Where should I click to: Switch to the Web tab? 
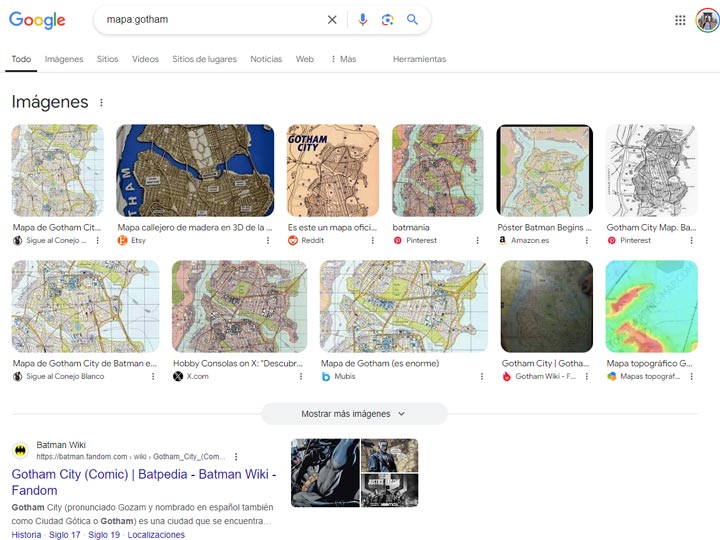pyautogui.click(x=304, y=59)
